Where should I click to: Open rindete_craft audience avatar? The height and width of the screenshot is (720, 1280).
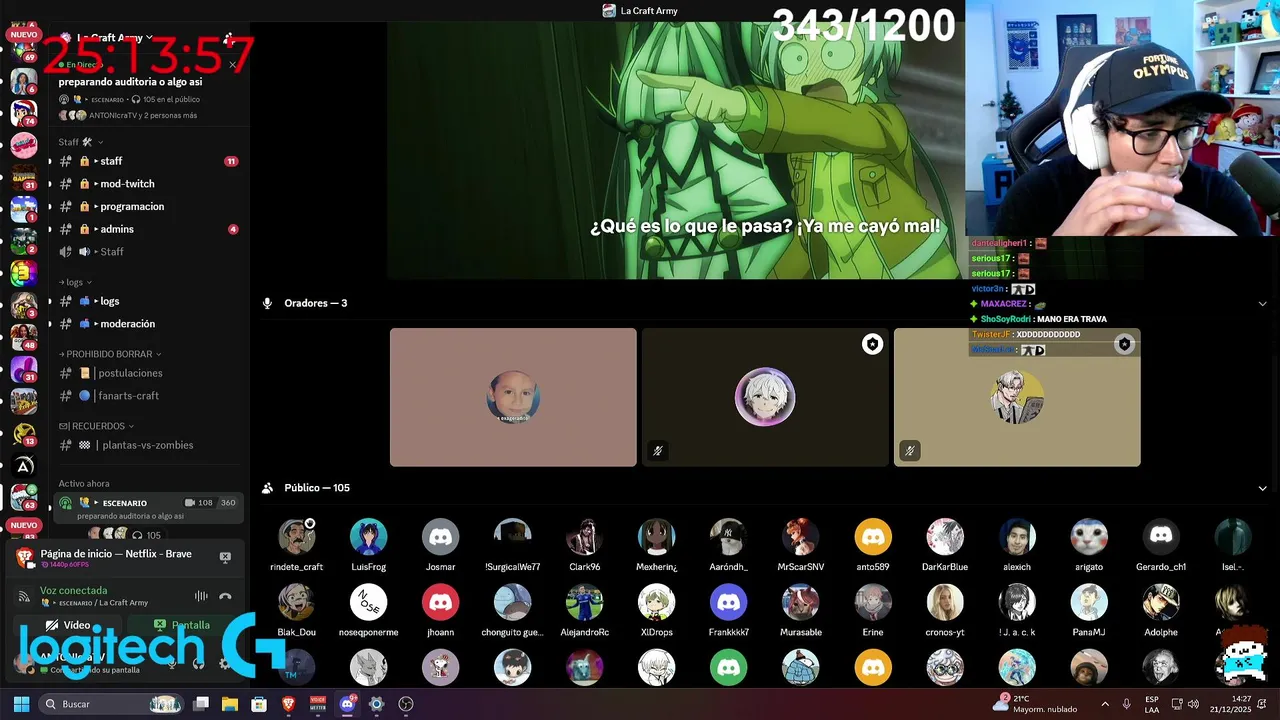click(296, 537)
